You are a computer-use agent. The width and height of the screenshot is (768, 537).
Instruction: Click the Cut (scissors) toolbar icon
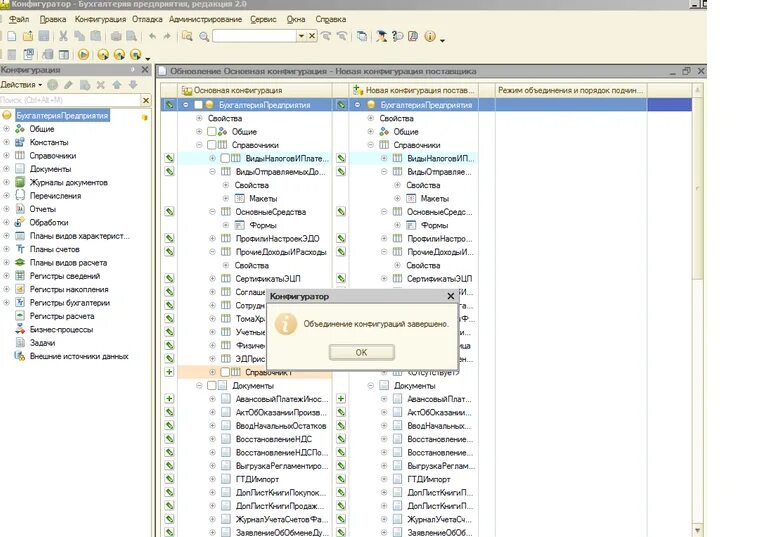pos(63,36)
